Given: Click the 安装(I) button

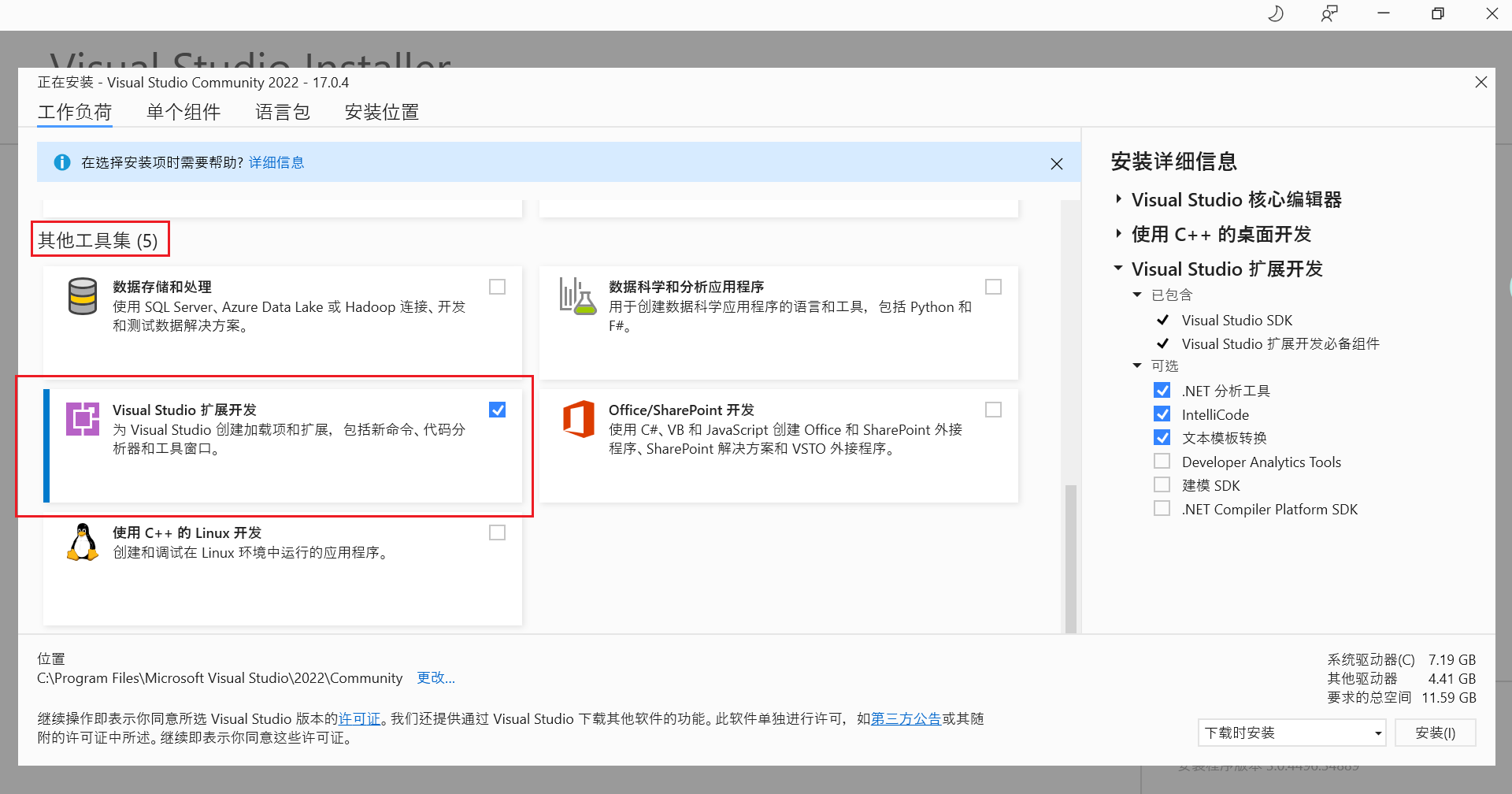Looking at the screenshot, I should (1436, 732).
